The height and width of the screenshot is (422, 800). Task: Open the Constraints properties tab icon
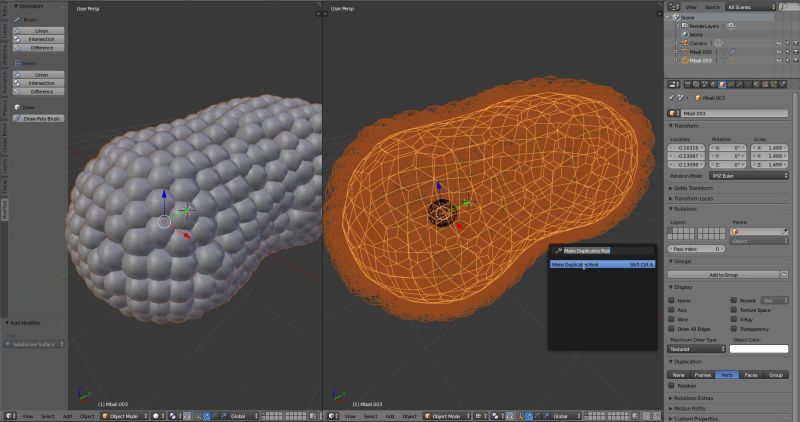tap(731, 84)
